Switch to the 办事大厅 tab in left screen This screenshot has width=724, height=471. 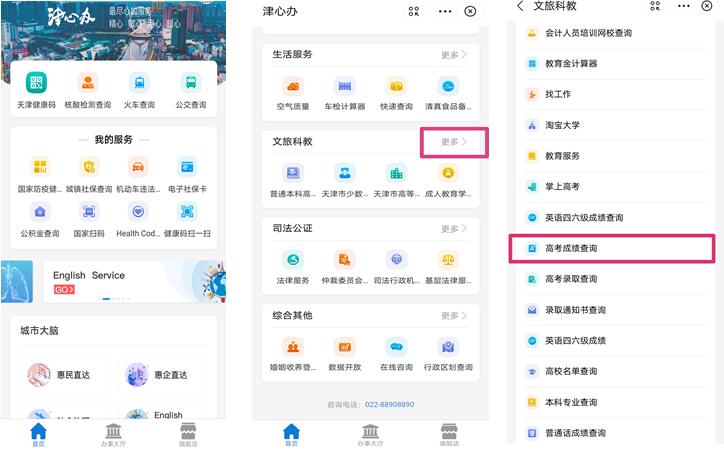(113, 434)
